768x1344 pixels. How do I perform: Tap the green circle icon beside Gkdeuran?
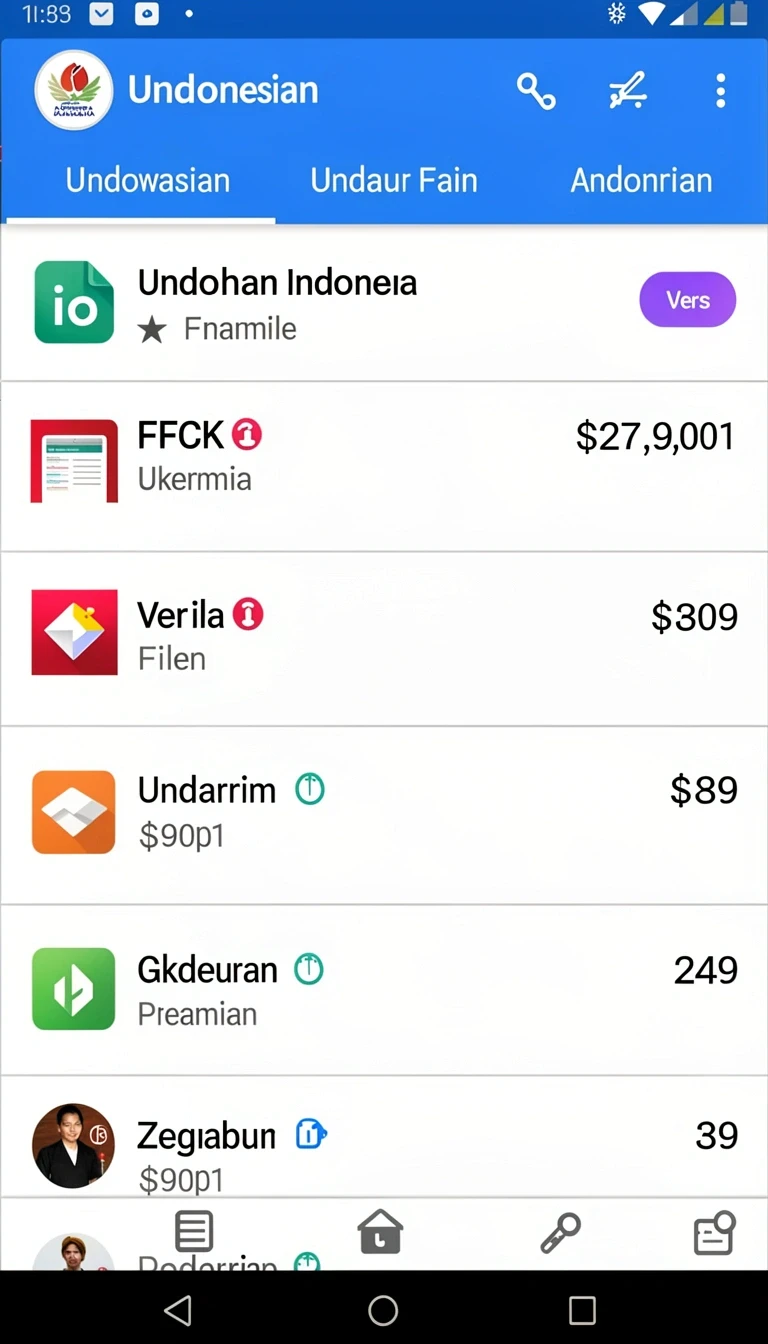[x=309, y=969]
